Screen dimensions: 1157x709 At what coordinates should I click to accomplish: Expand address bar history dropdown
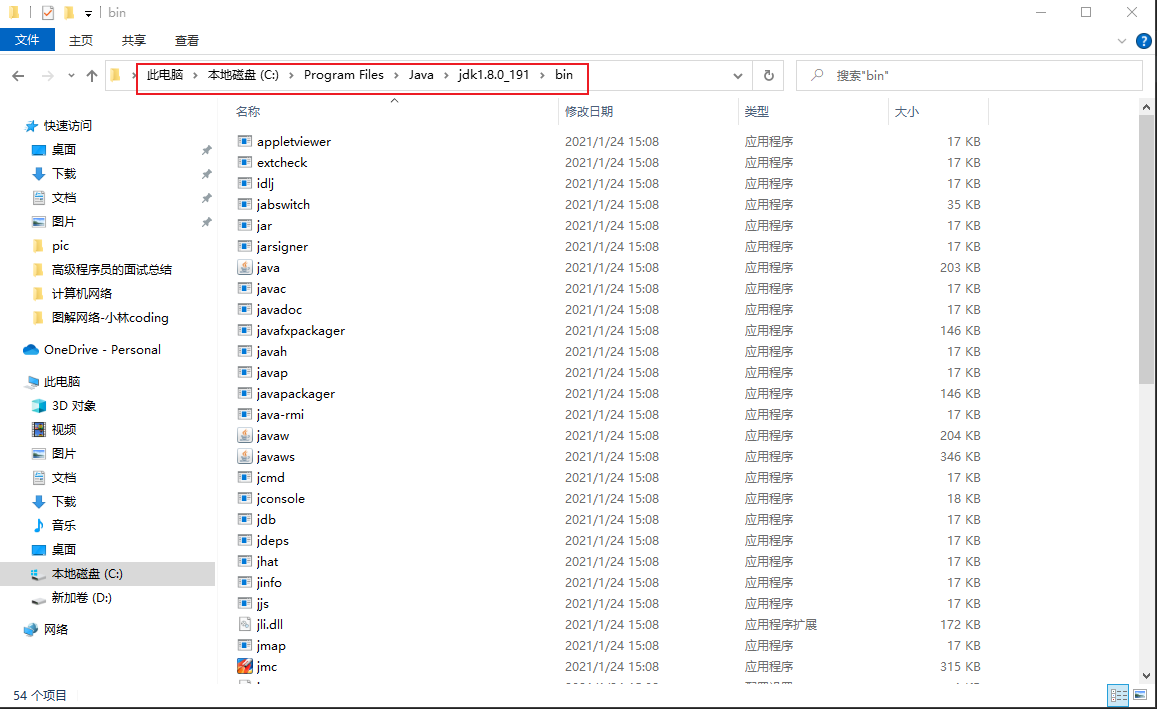pyautogui.click(x=737, y=75)
